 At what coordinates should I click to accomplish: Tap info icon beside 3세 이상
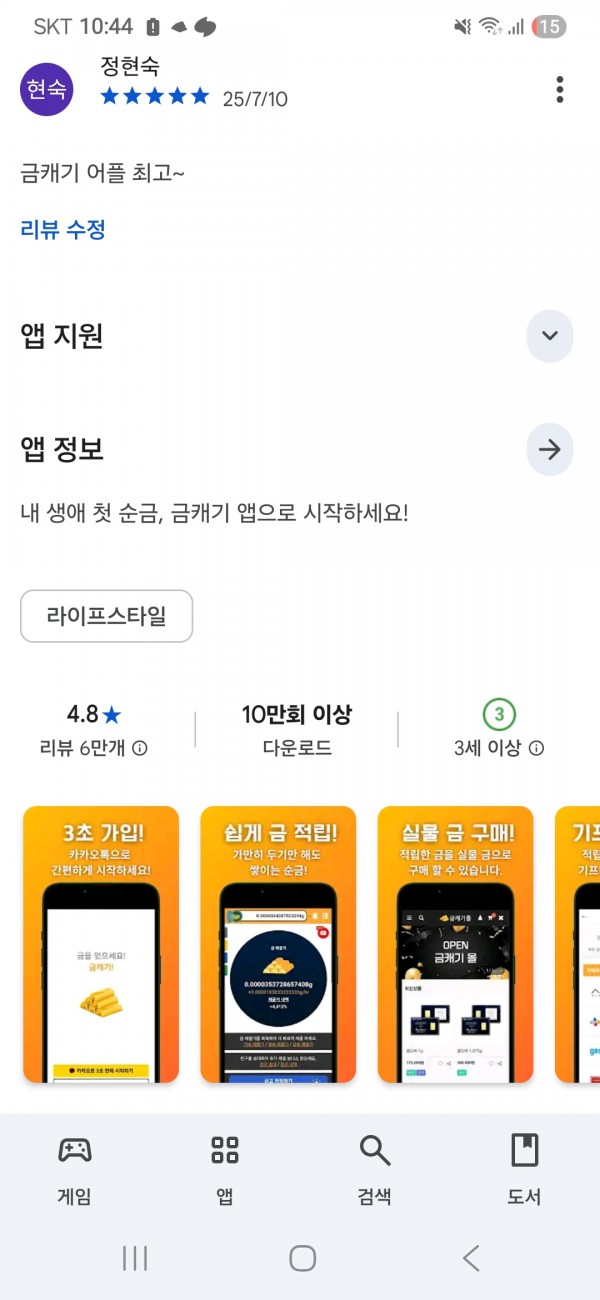click(537, 748)
